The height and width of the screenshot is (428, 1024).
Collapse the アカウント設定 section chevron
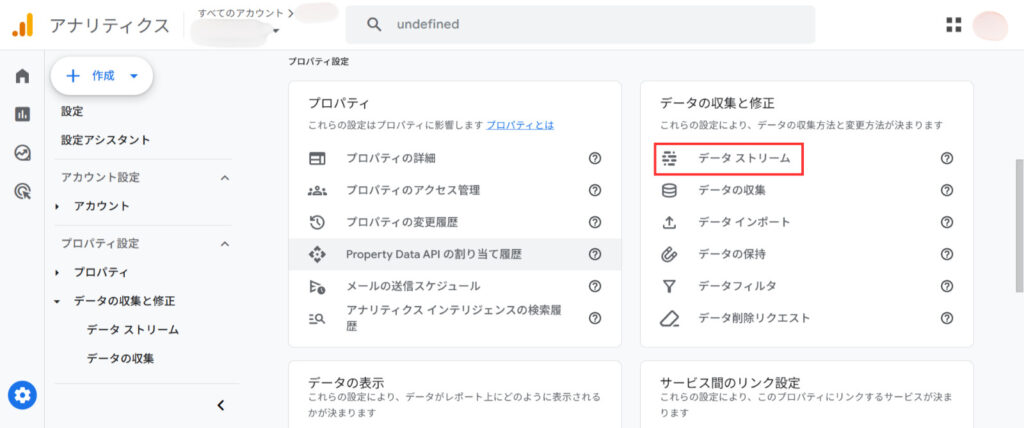pos(225,178)
